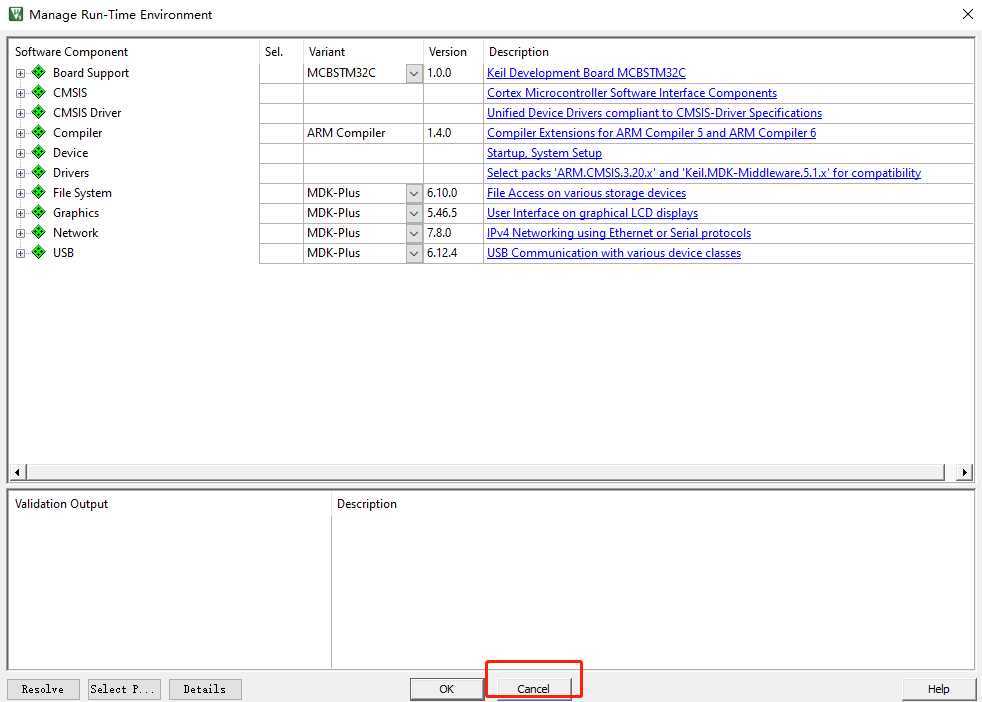This screenshot has width=982, height=702.
Task: Click the Network green diamond icon
Action: [x=39, y=232]
